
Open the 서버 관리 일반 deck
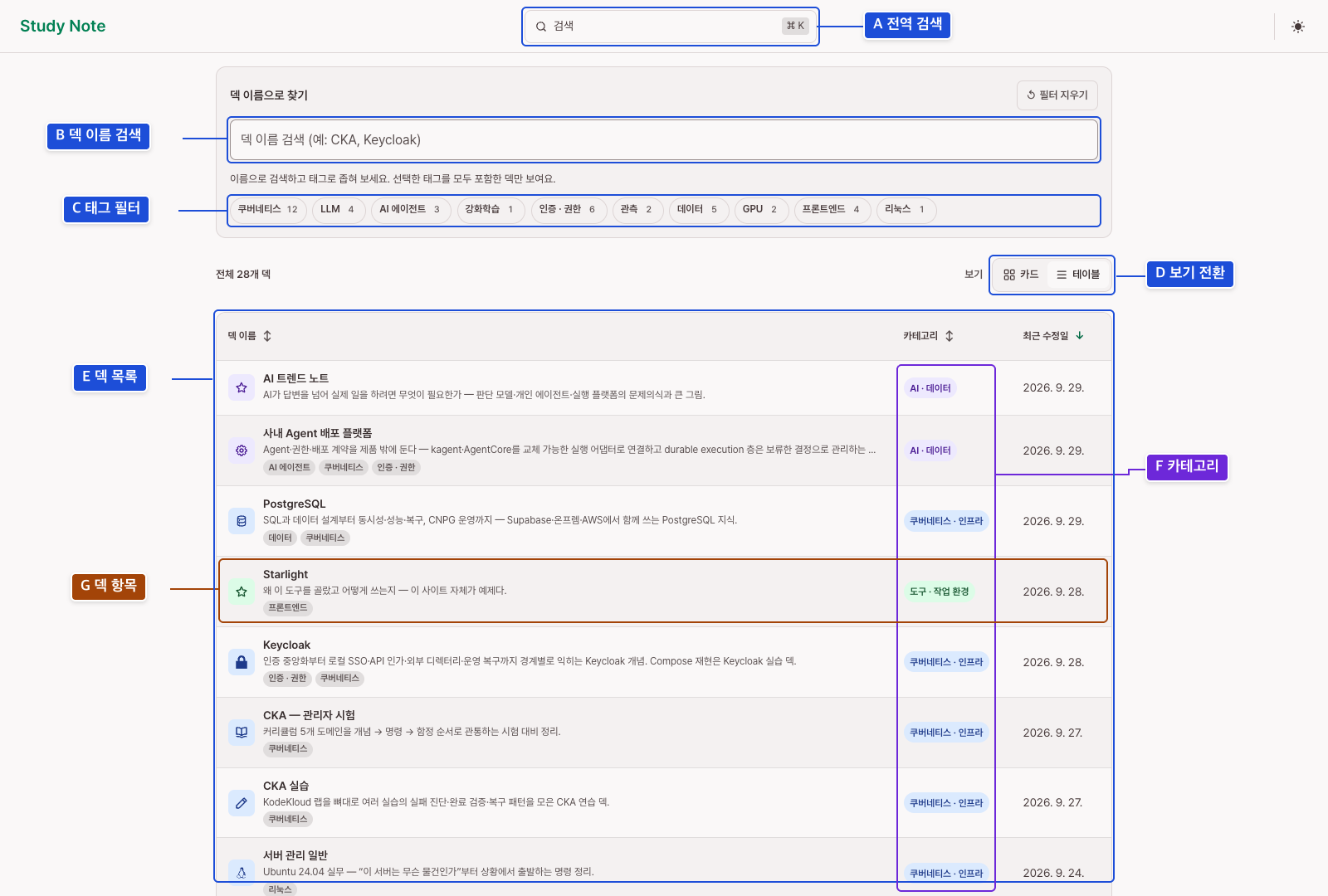(295, 855)
